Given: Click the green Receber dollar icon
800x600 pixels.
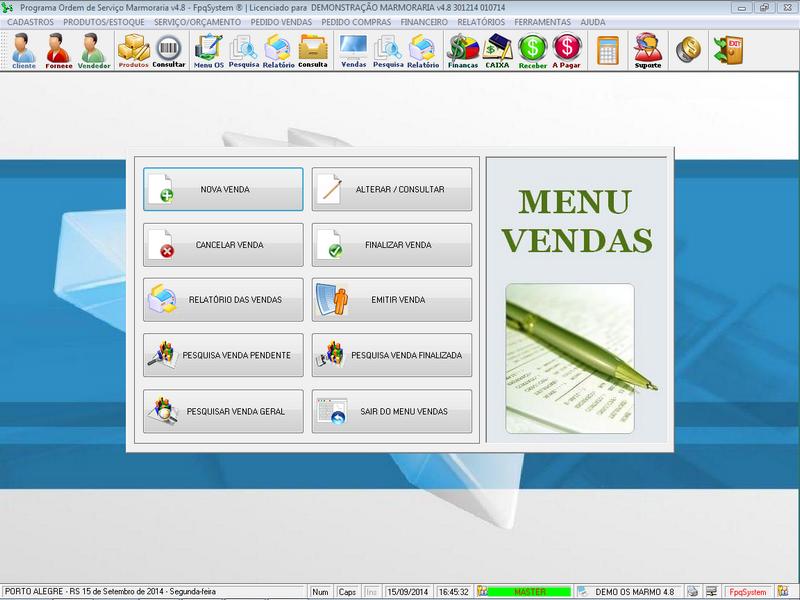Looking at the screenshot, I should point(532,51).
